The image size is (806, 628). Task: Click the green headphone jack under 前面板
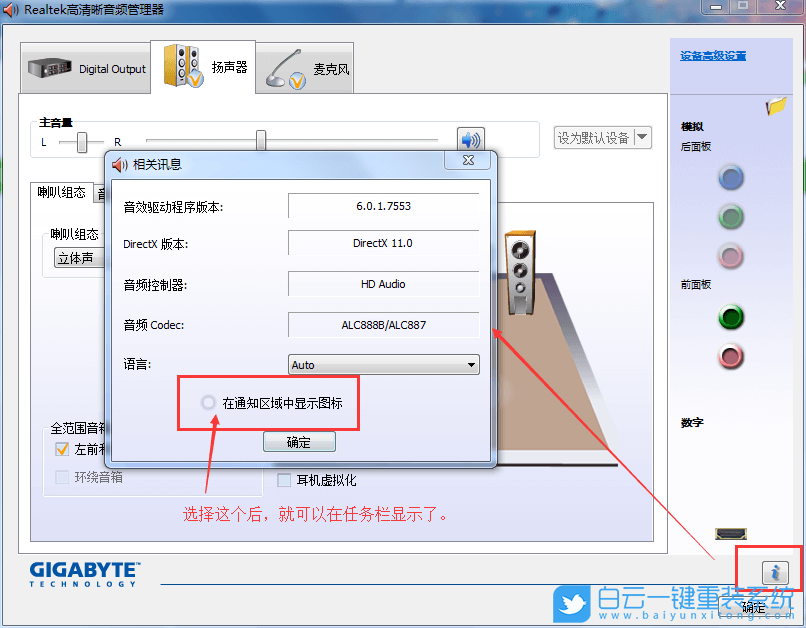pyautogui.click(x=731, y=318)
